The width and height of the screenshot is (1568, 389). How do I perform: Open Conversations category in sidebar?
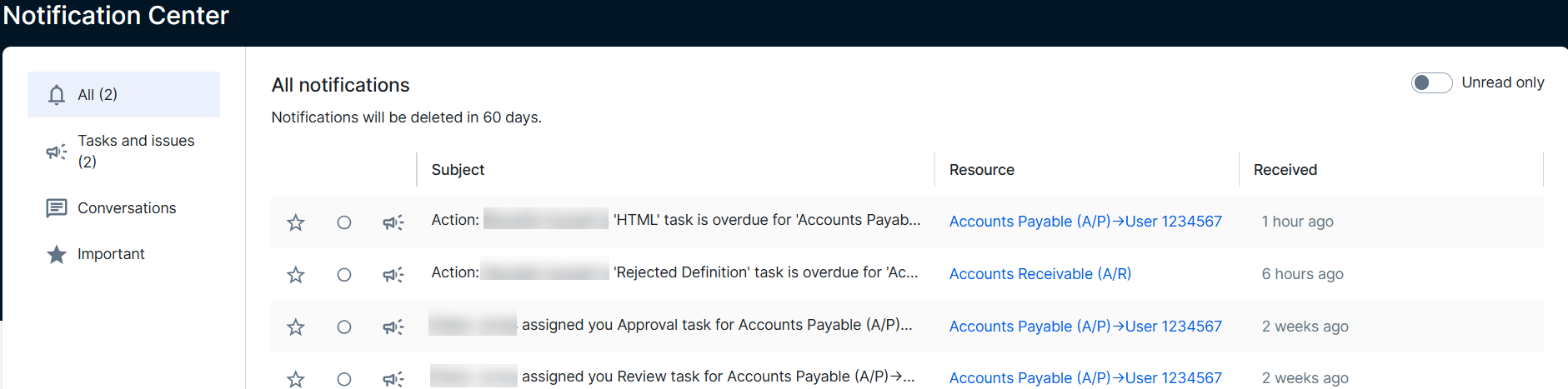[x=123, y=208]
